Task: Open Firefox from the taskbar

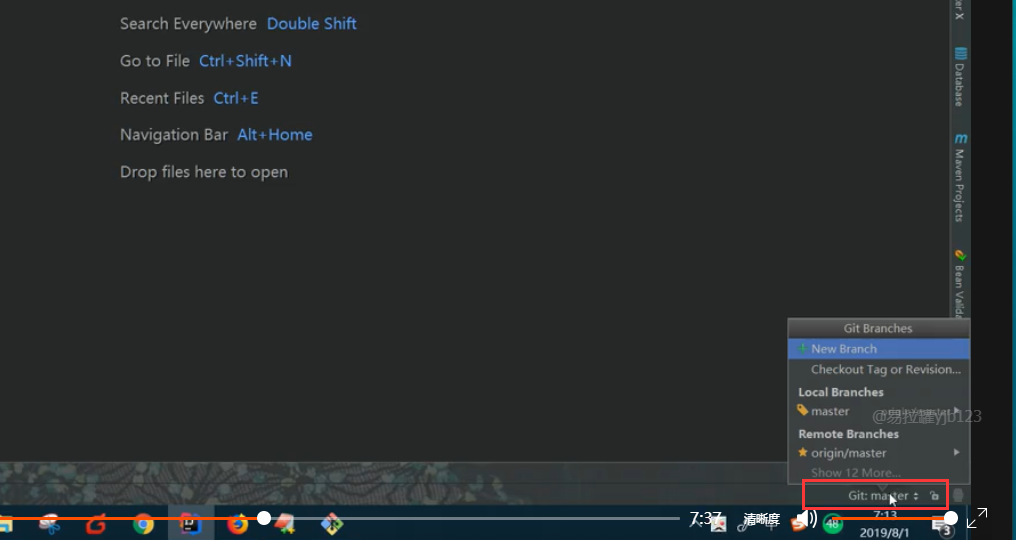Action: (x=238, y=523)
